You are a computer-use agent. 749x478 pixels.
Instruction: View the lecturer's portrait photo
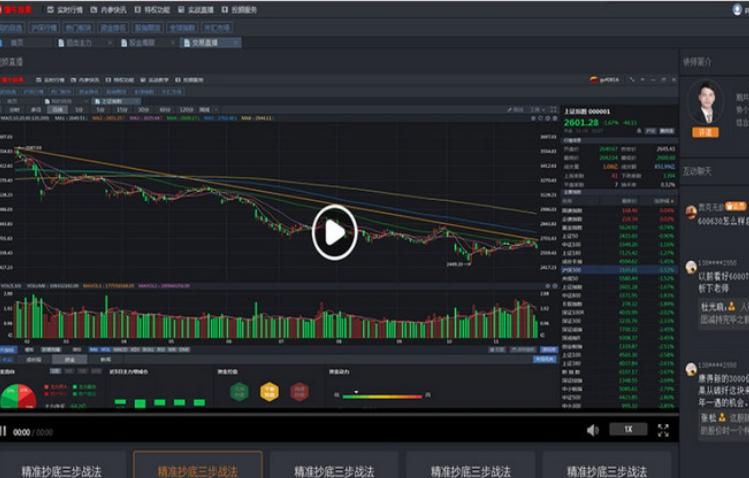click(x=706, y=103)
